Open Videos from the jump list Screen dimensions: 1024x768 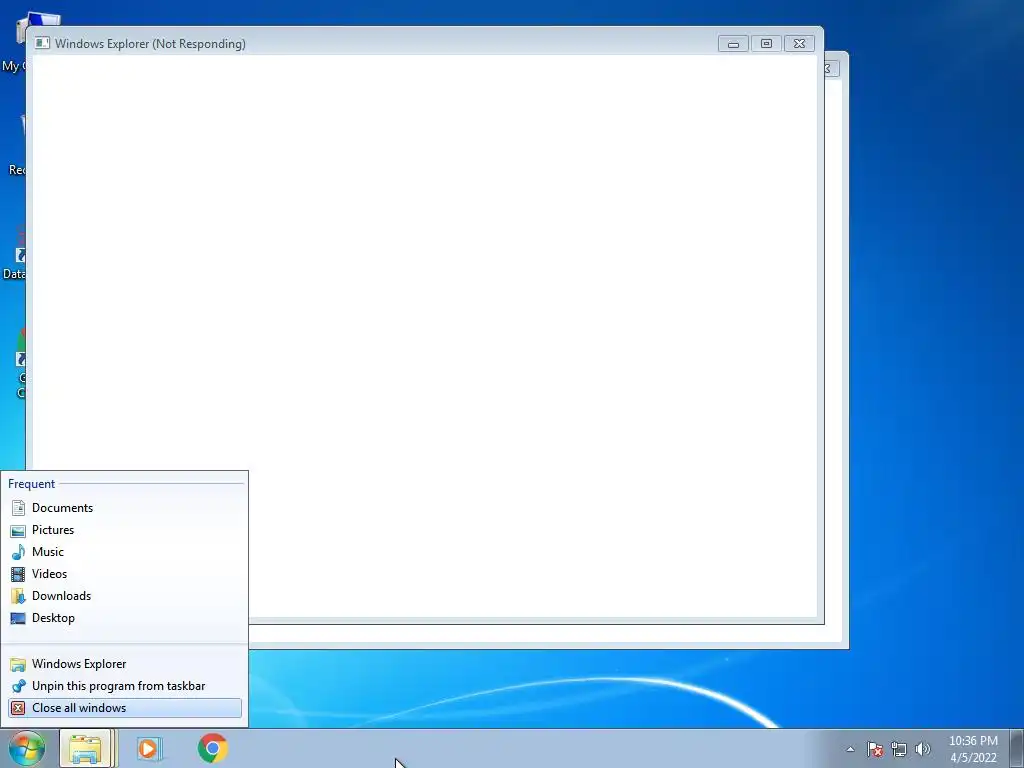pyautogui.click(x=124, y=574)
